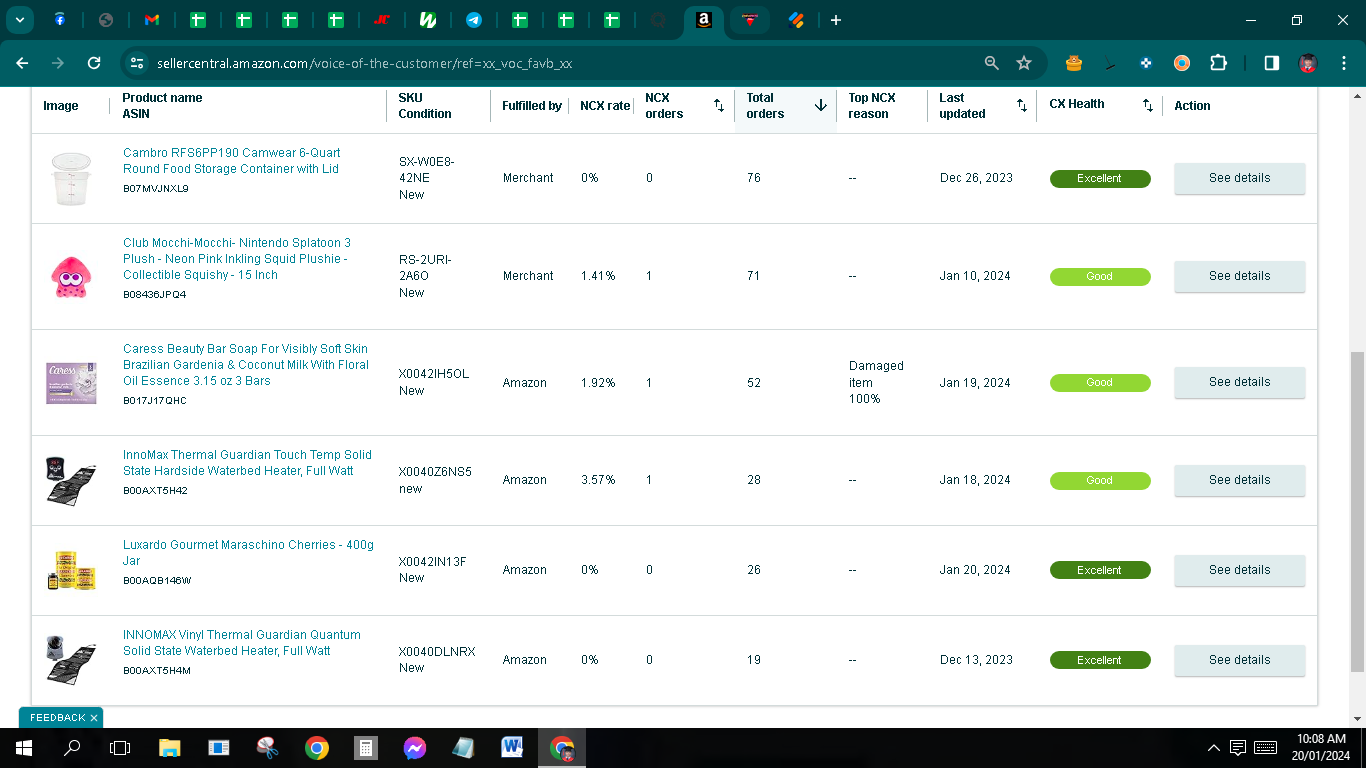
Task: View site information icon in address bar
Action: [137, 63]
